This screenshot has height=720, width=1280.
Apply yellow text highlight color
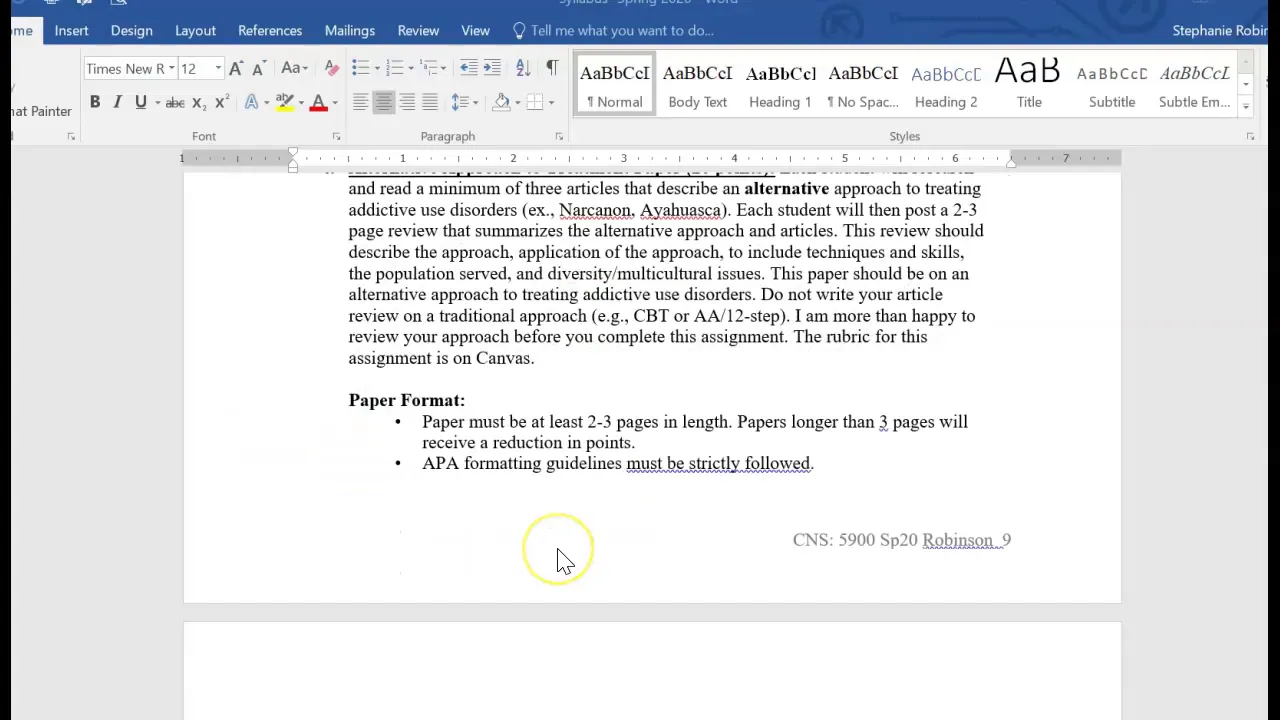click(284, 102)
